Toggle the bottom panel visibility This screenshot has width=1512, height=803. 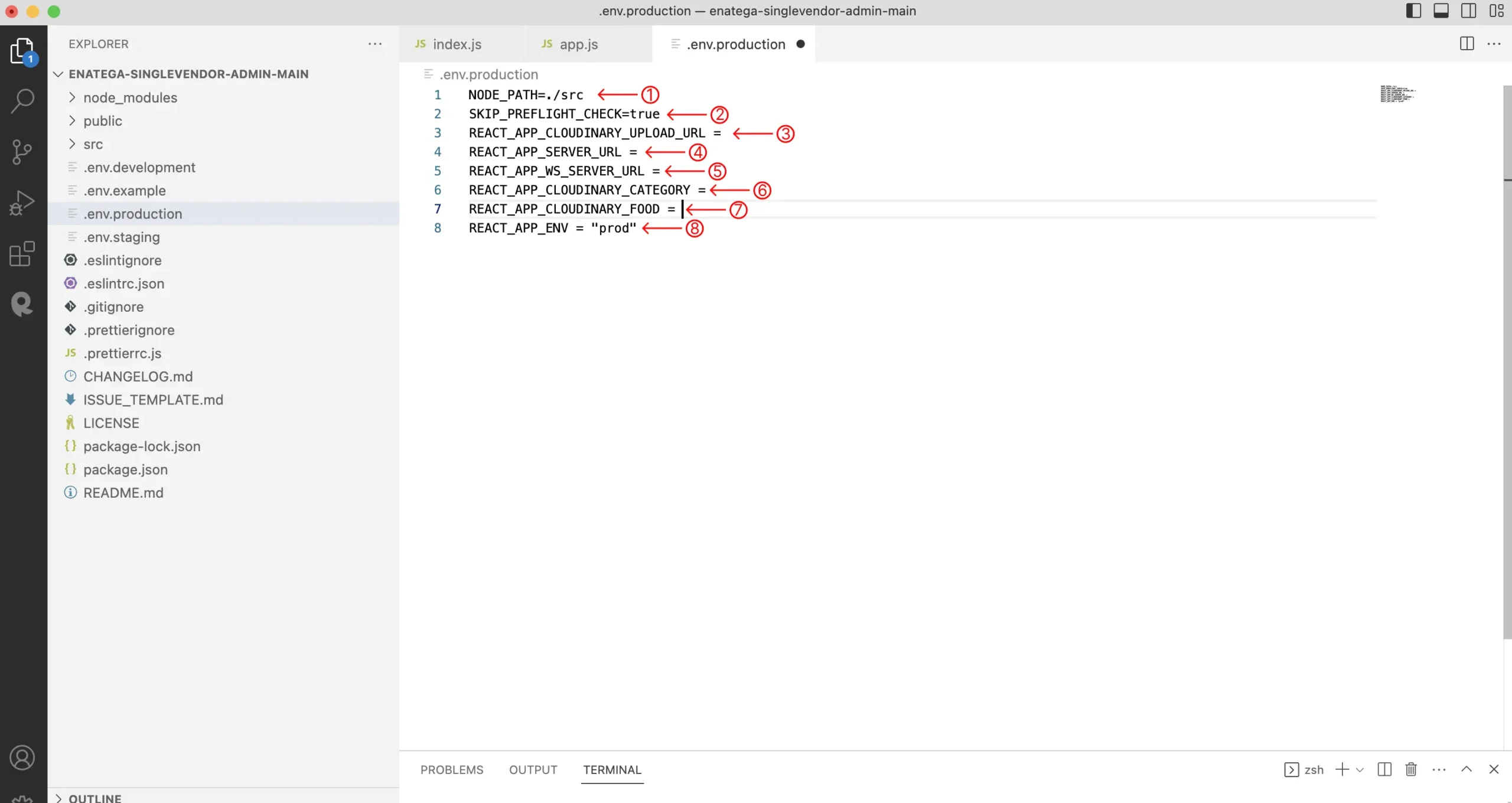(1441, 11)
